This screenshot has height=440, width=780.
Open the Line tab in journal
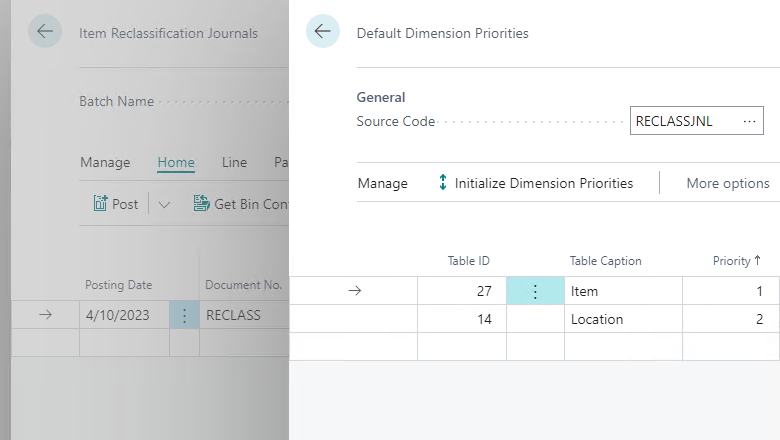point(234,163)
